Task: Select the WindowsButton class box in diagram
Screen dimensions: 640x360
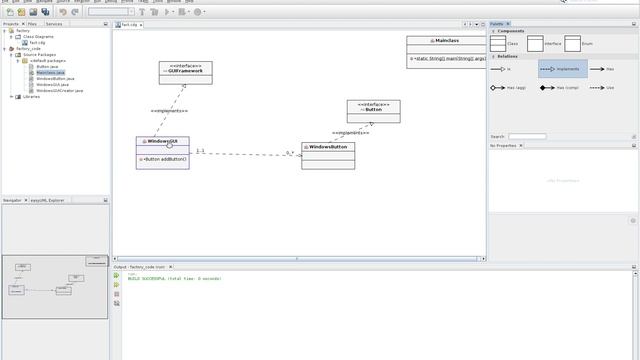Action: (328, 156)
